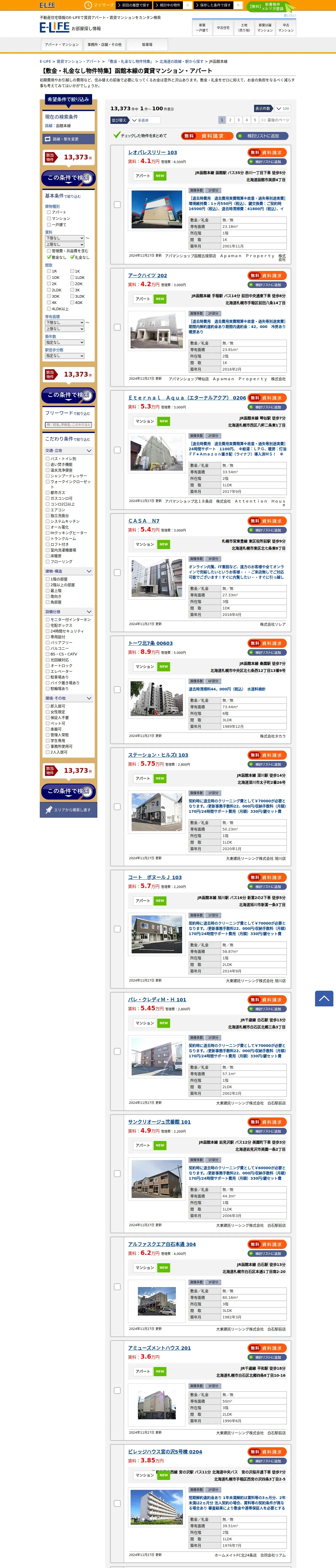
Task: Click the E-LIFE logo
Action: pyautogui.click(x=54, y=27)
